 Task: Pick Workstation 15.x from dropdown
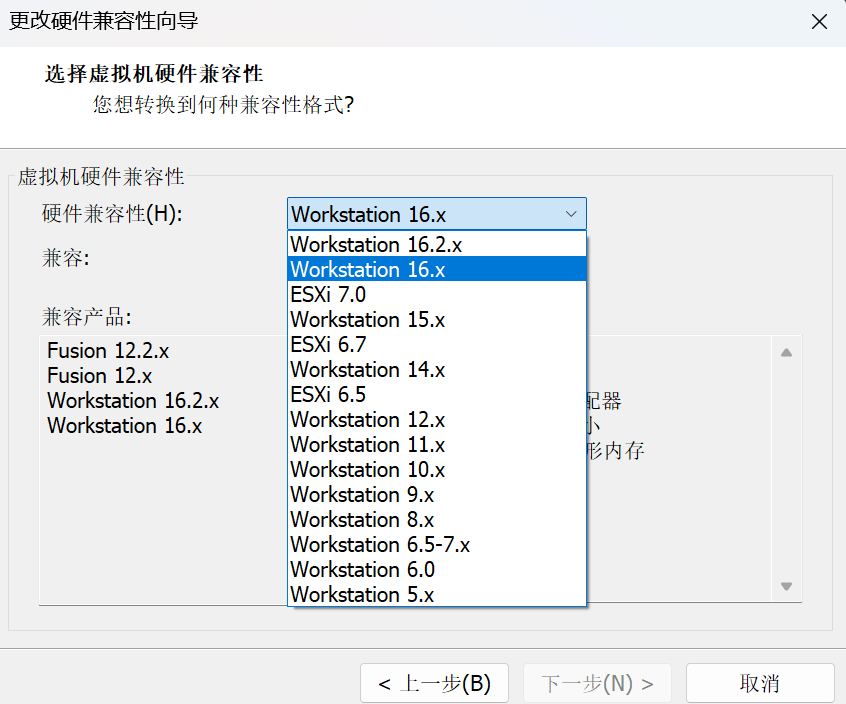pos(436,319)
